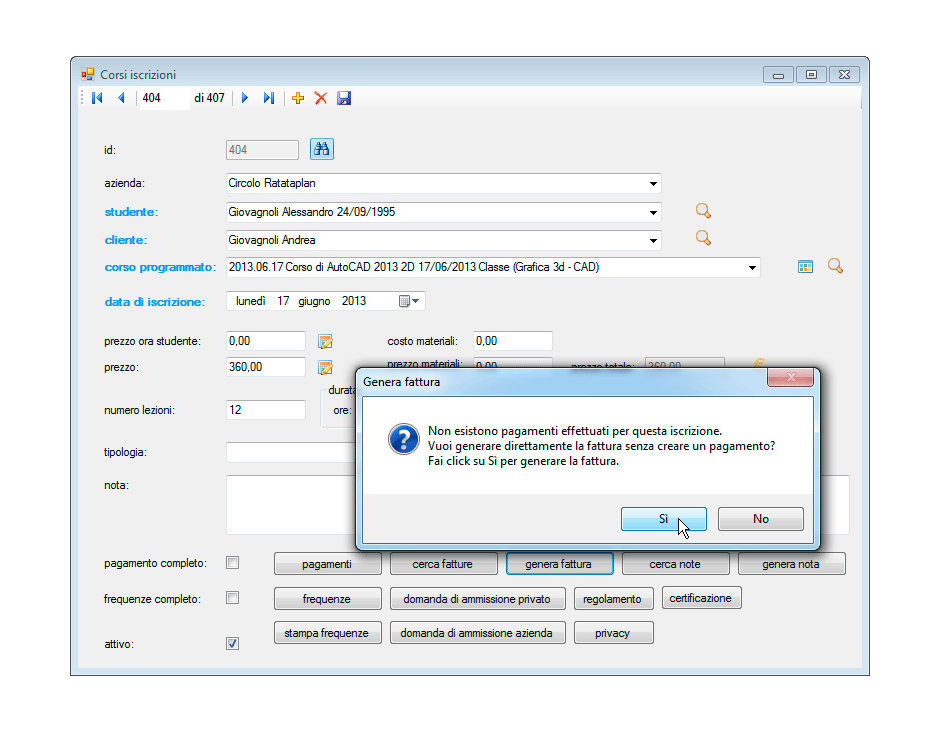This screenshot has width=940, height=732.
Task: Click binoculars search icon beside id
Action: pos(322,149)
